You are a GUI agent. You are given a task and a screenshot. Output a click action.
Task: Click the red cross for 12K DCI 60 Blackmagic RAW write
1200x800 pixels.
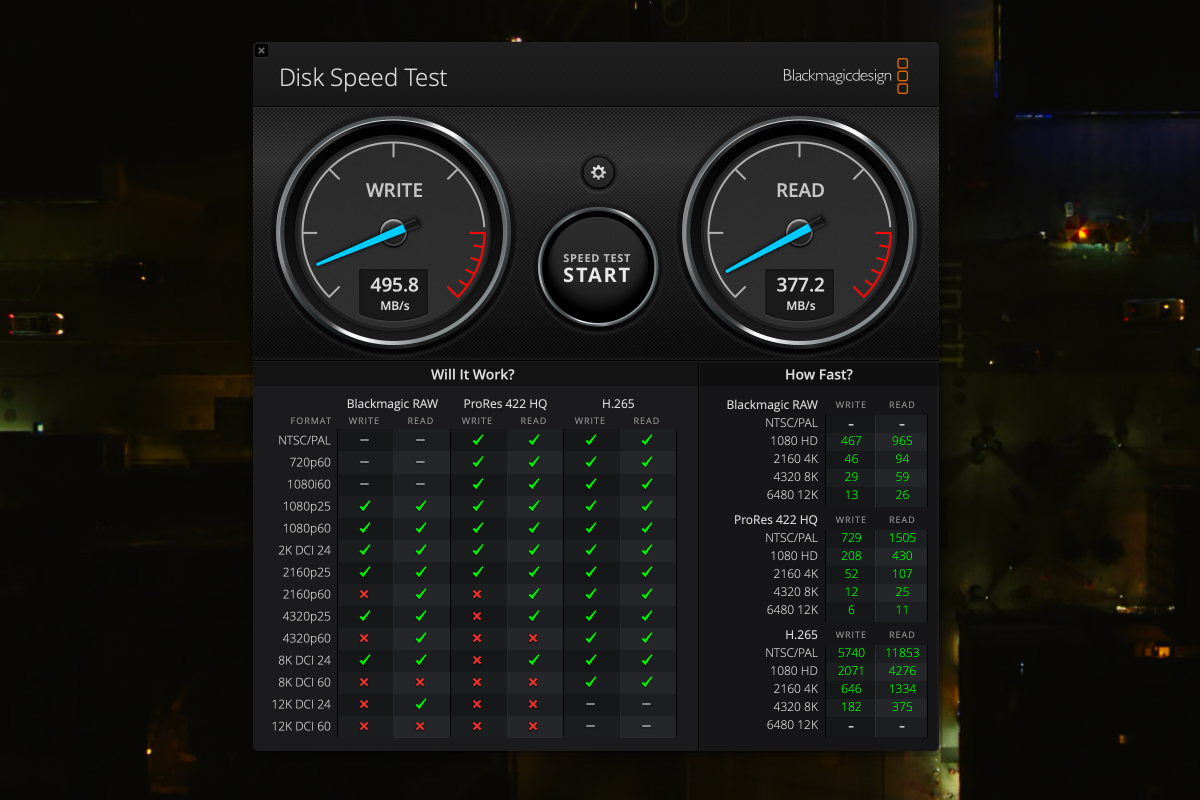click(x=364, y=726)
